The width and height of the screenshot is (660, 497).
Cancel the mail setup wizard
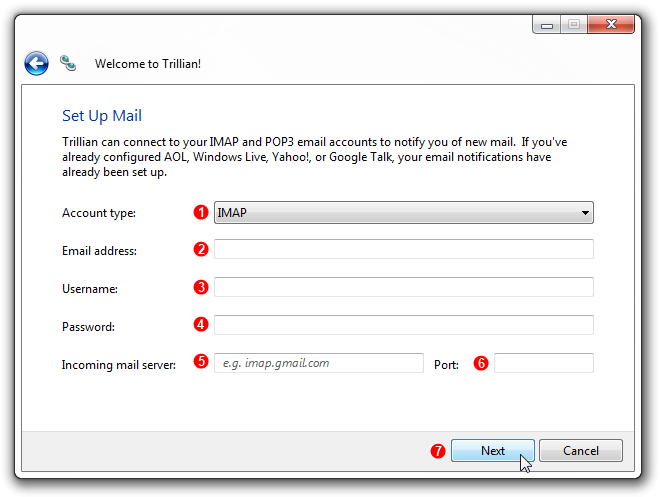tap(581, 451)
